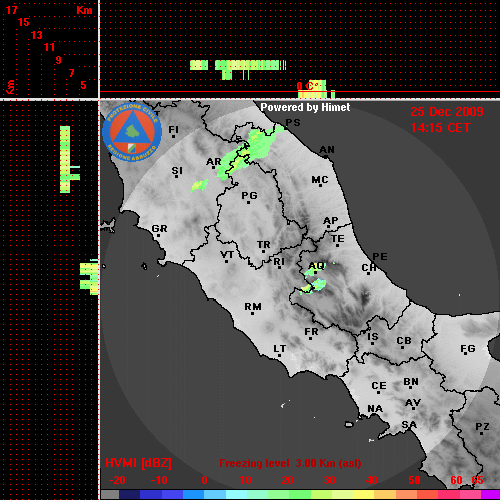Select the HVMI [dBZ] label
Viewport: 500px width, 500px height.
pyautogui.click(x=138, y=463)
